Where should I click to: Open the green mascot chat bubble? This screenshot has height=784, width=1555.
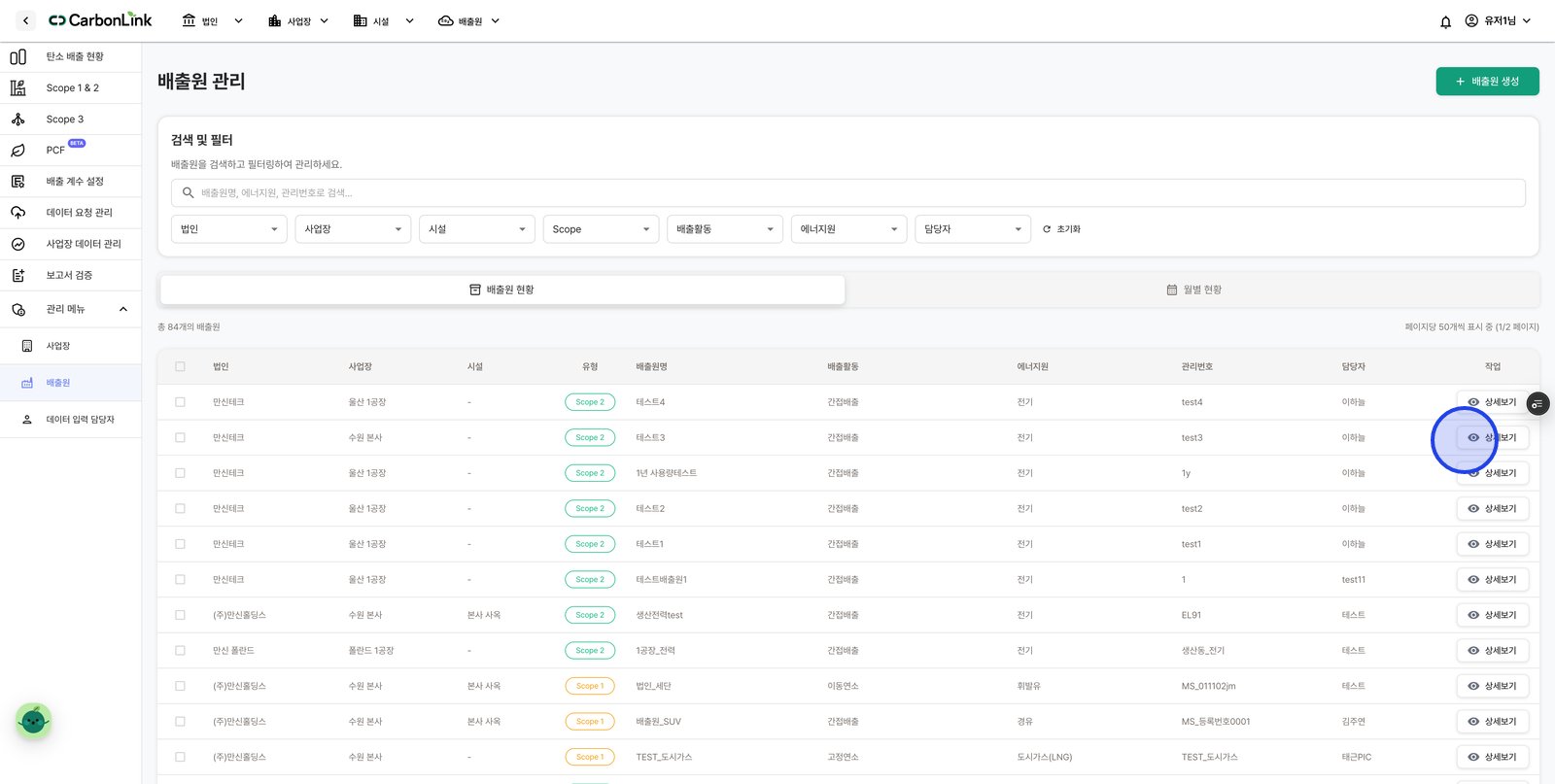(x=34, y=721)
